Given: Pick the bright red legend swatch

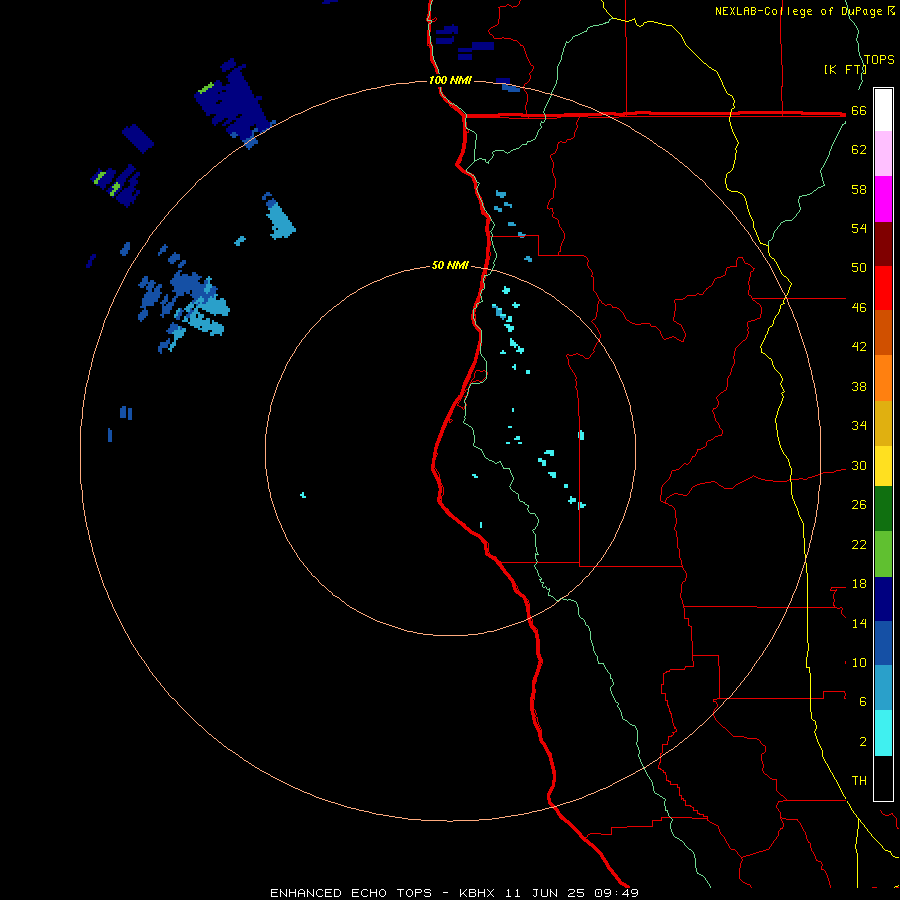Looking at the screenshot, I should click(883, 288).
